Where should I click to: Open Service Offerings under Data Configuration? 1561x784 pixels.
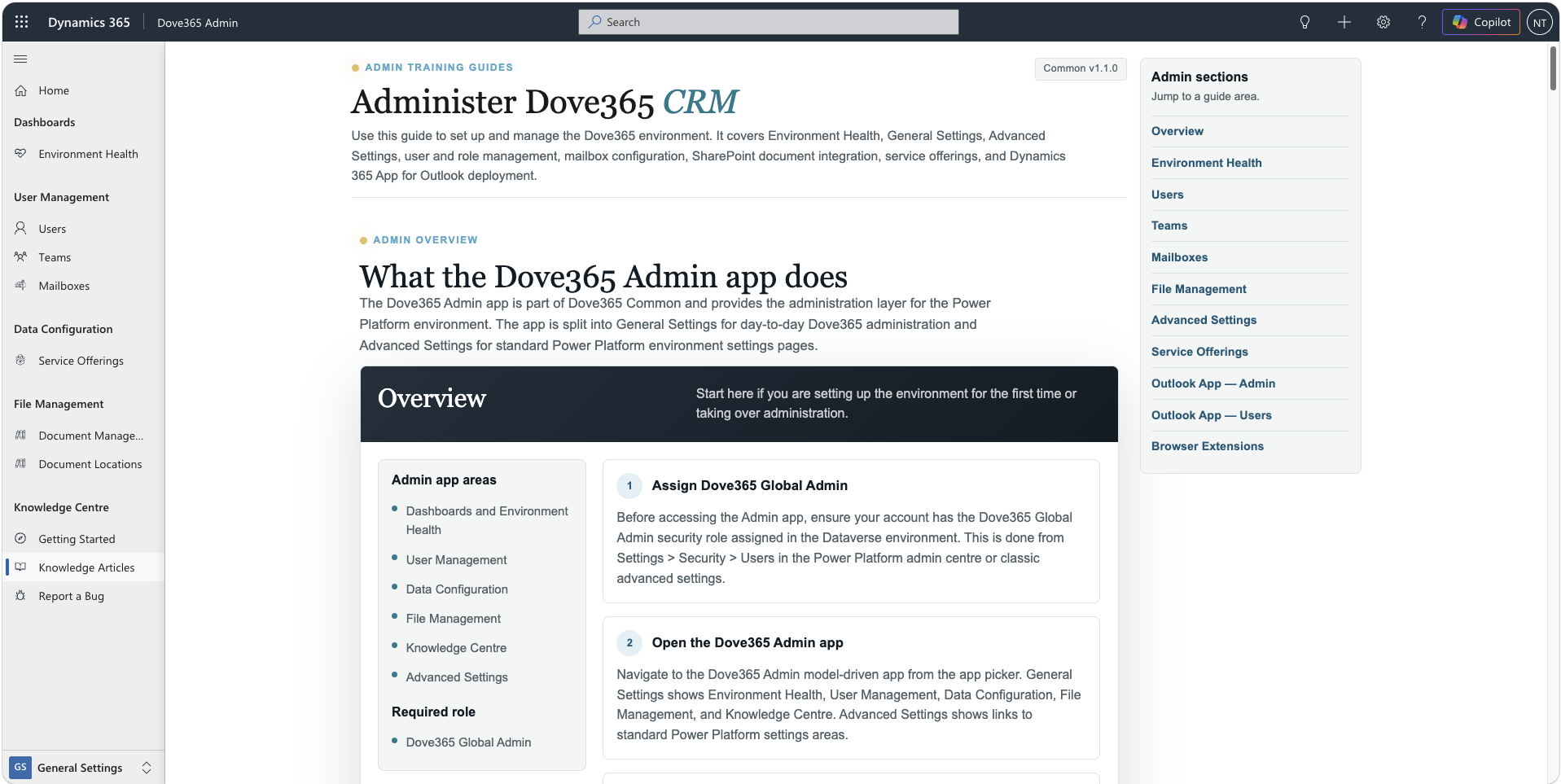(83, 361)
